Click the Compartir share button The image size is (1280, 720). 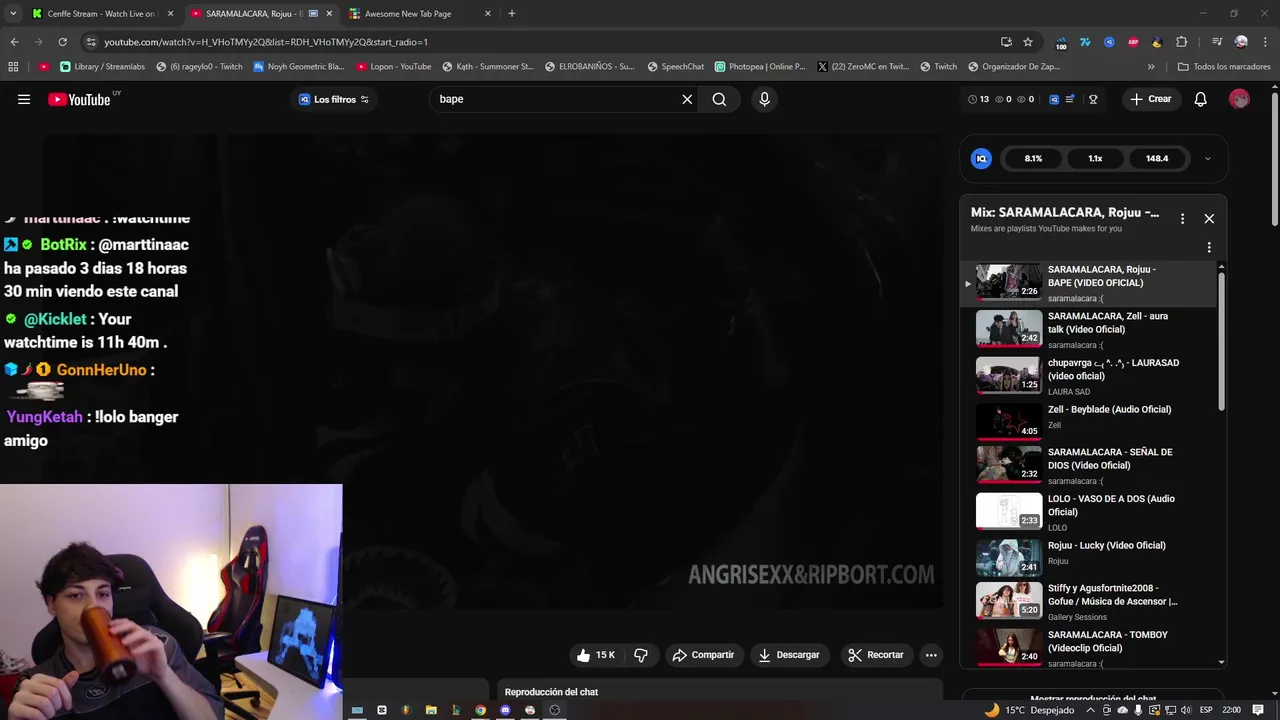point(703,655)
